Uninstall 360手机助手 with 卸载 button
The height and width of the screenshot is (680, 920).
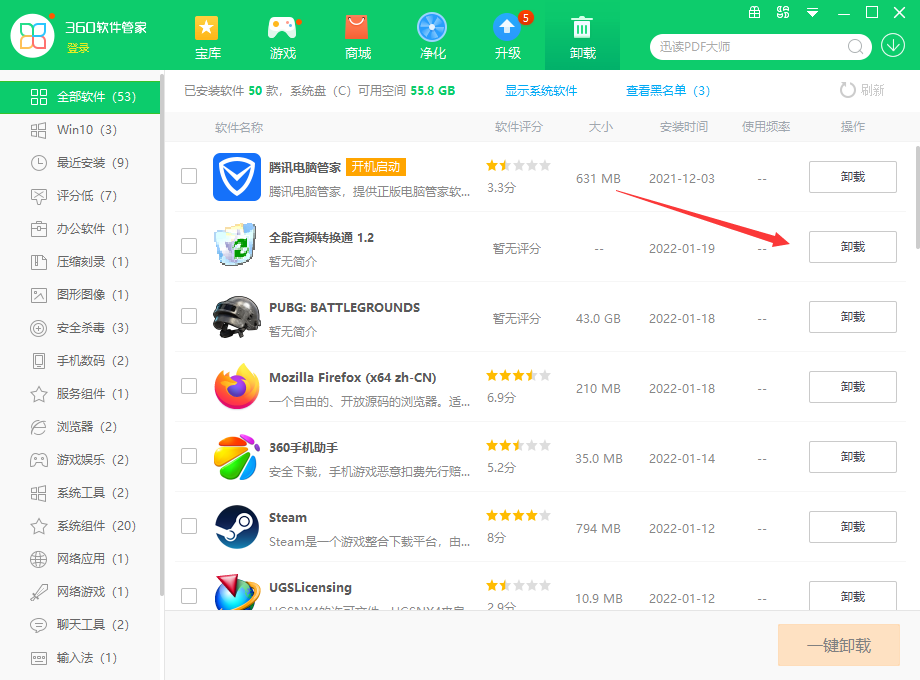853,456
